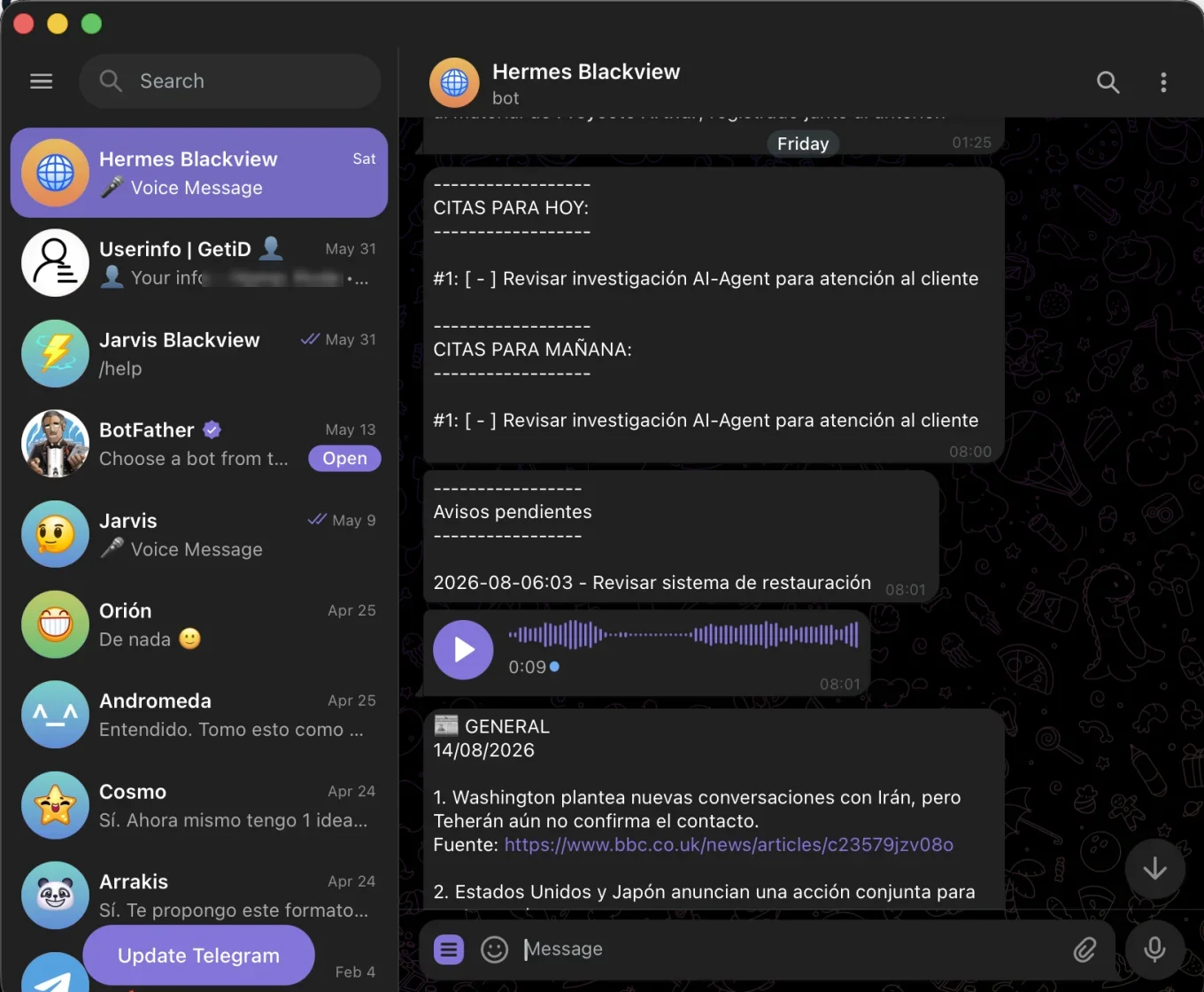Image resolution: width=1204 pixels, height=992 pixels.
Task: Open the BotFather chat
Action: pos(199,444)
